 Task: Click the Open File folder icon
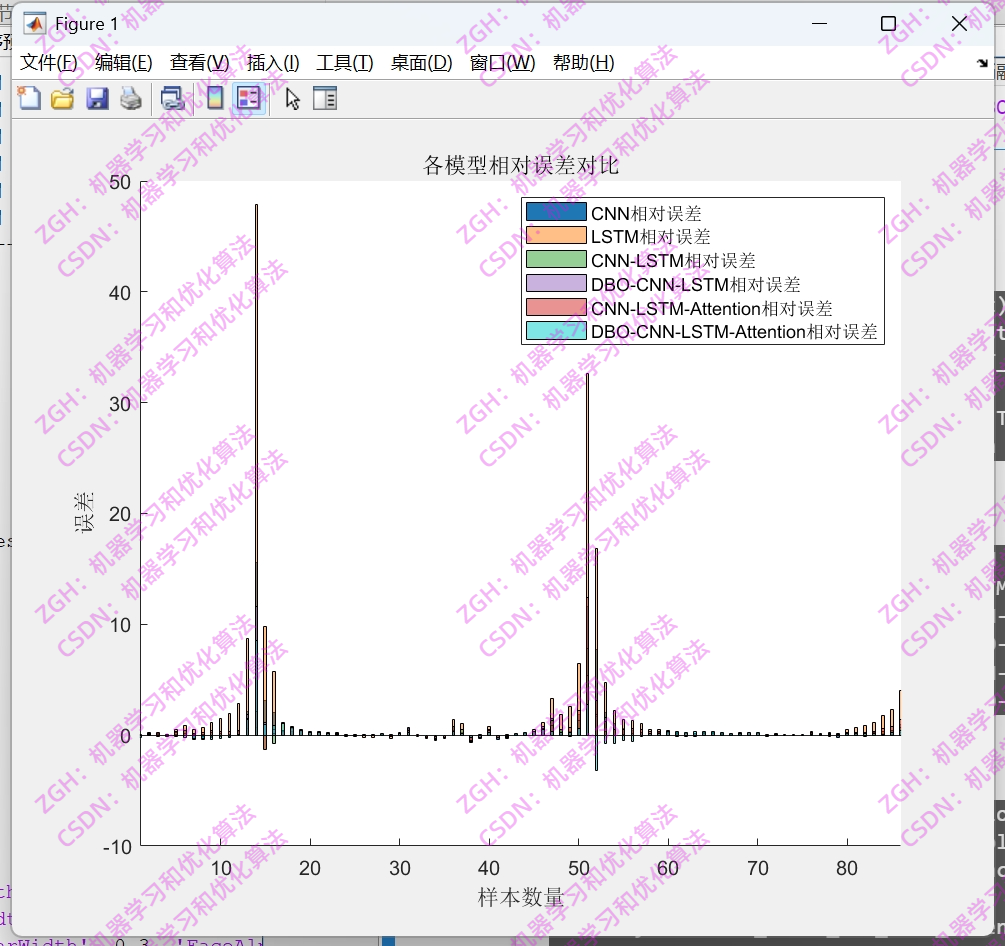point(63,99)
